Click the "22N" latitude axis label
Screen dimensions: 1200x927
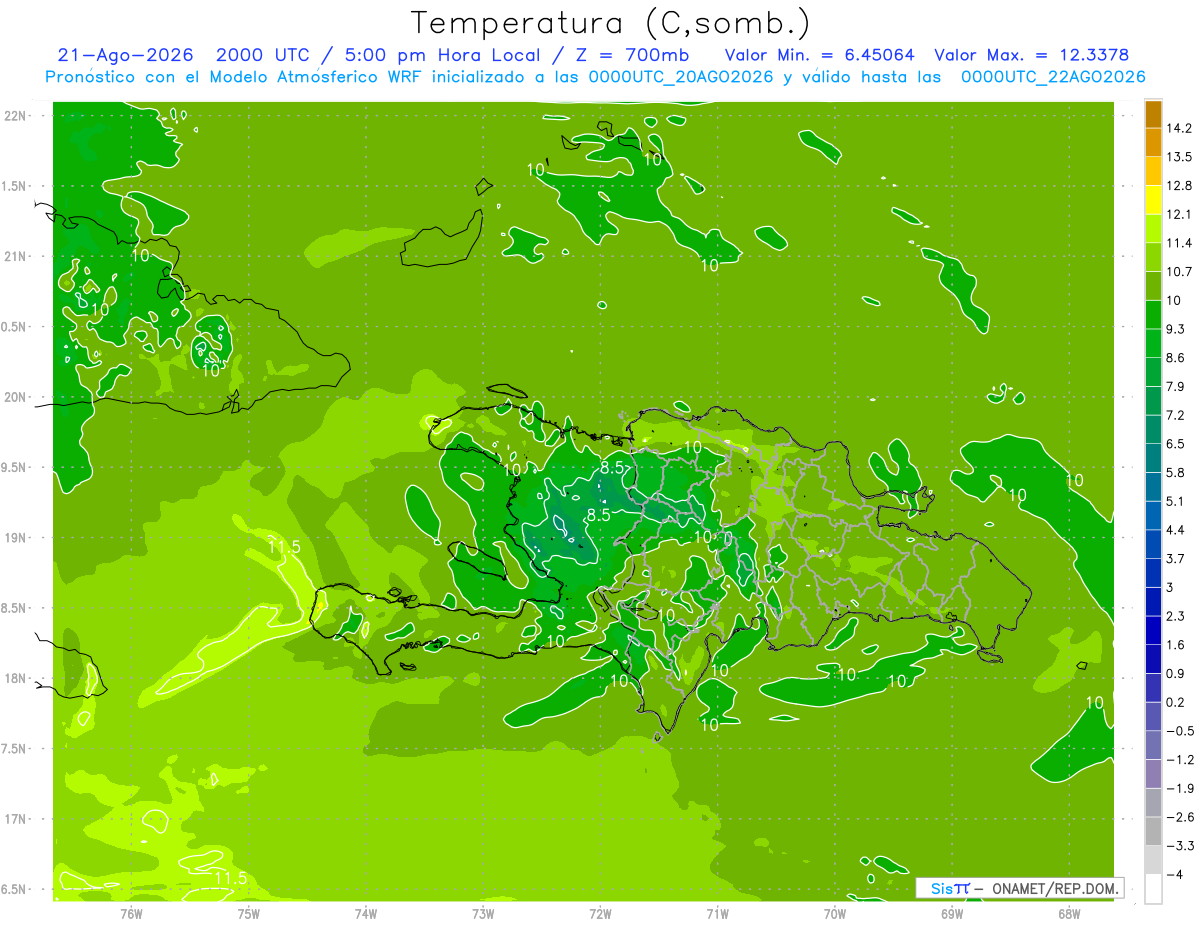pos(15,116)
